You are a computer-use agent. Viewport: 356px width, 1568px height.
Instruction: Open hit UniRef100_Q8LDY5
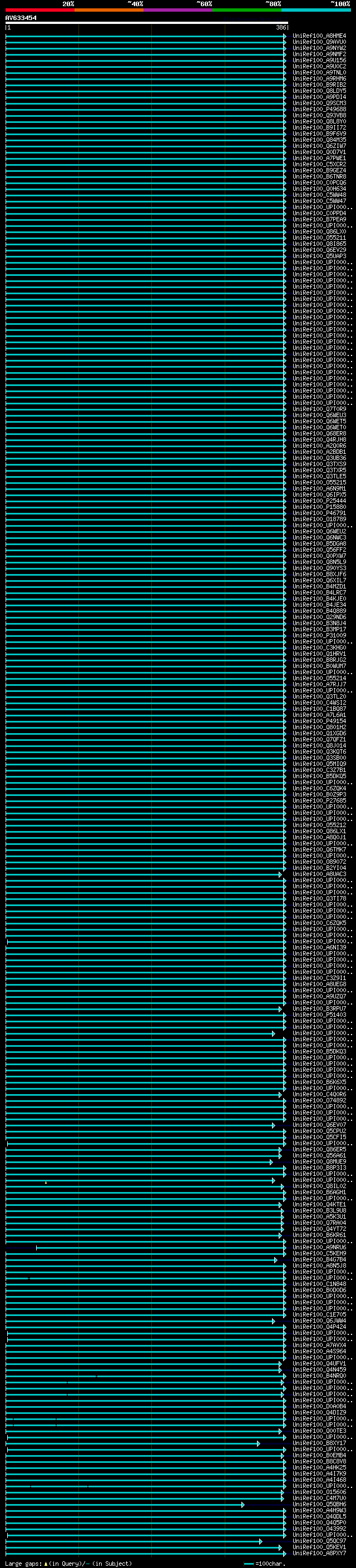coord(319,91)
